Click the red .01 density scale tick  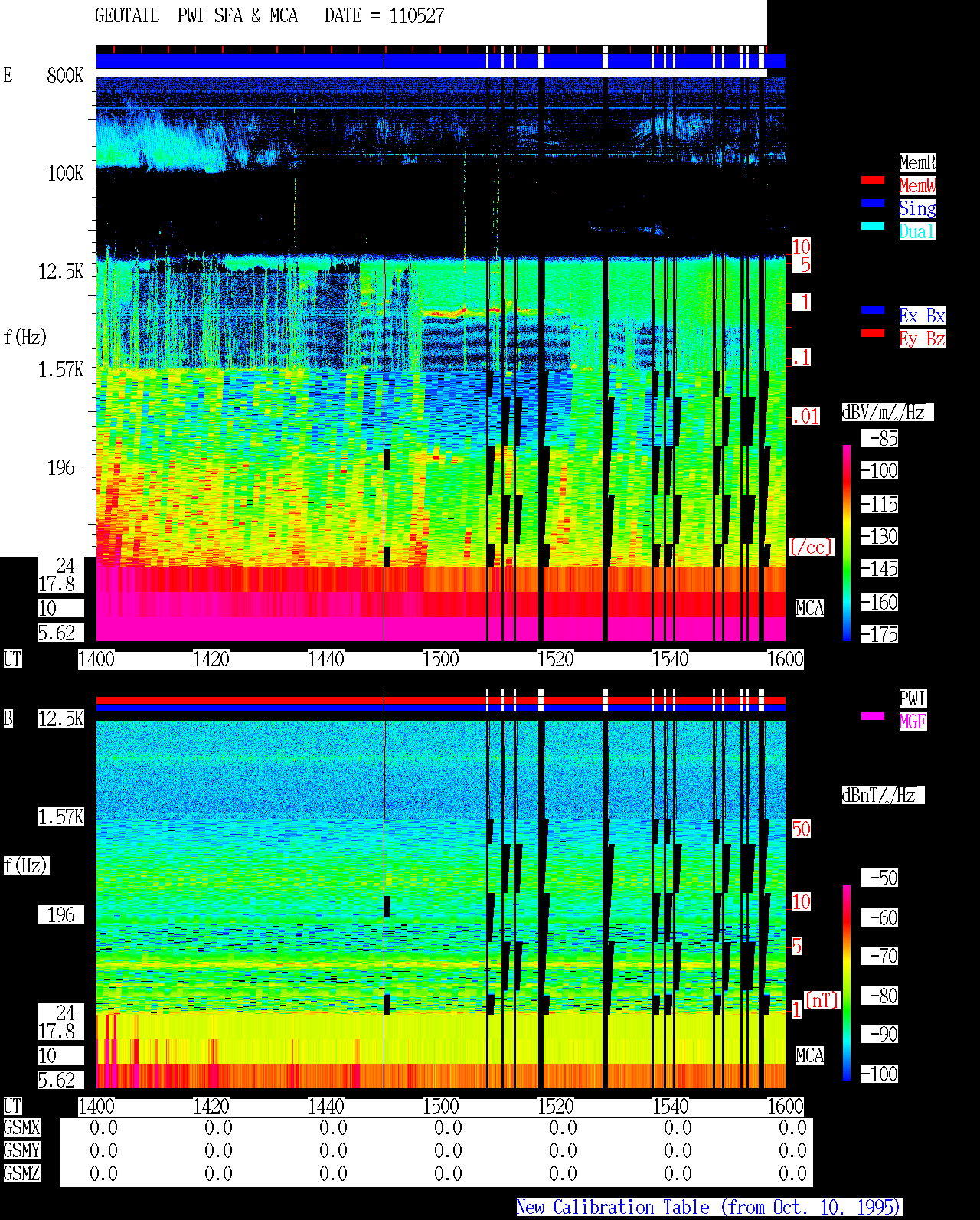pyautogui.click(x=806, y=417)
